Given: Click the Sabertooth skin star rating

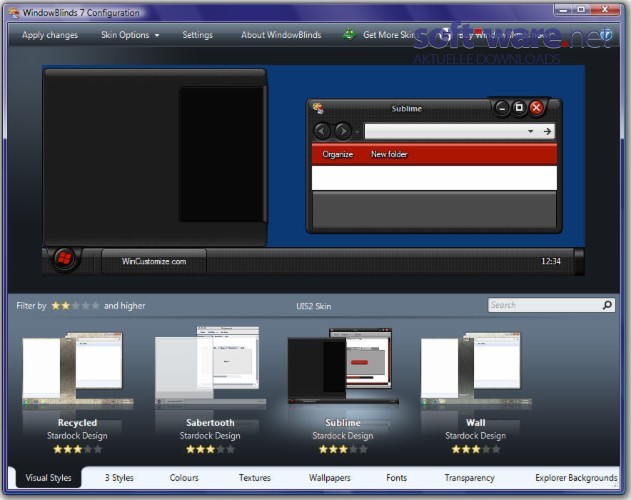Looking at the screenshot, I should [x=210, y=449].
